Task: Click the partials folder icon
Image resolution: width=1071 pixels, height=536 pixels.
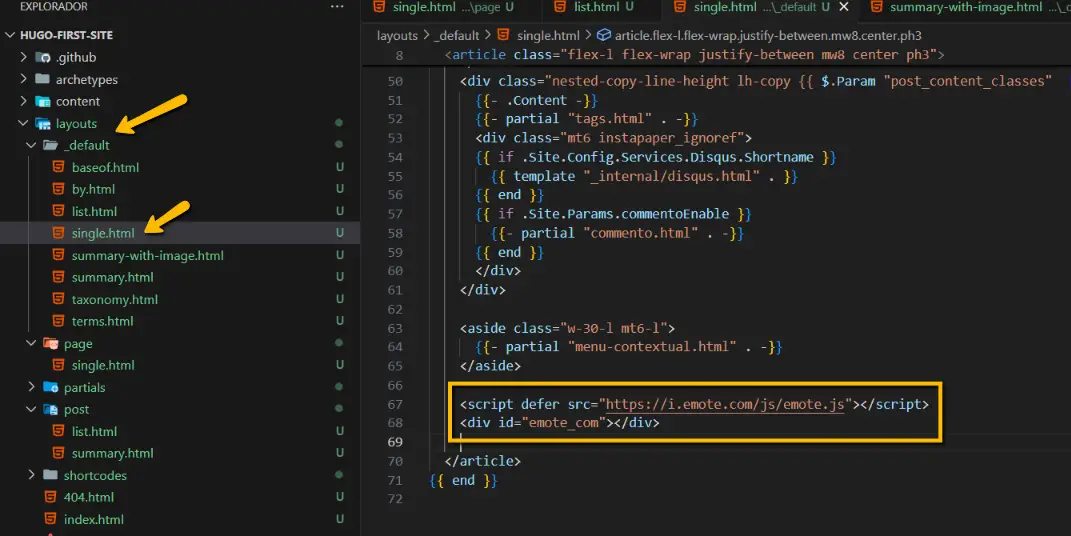Action: (51, 387)
